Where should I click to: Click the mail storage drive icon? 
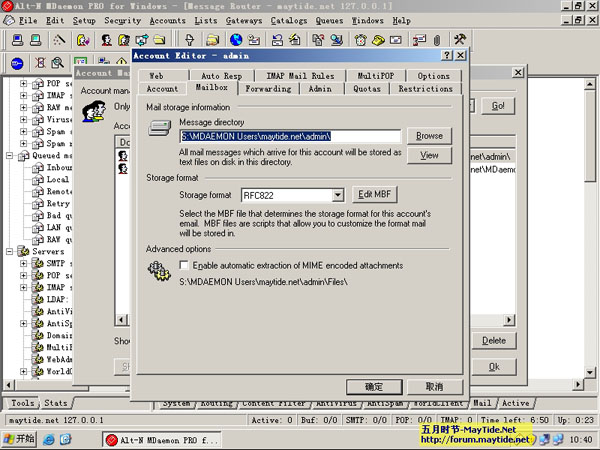(160, 128)
